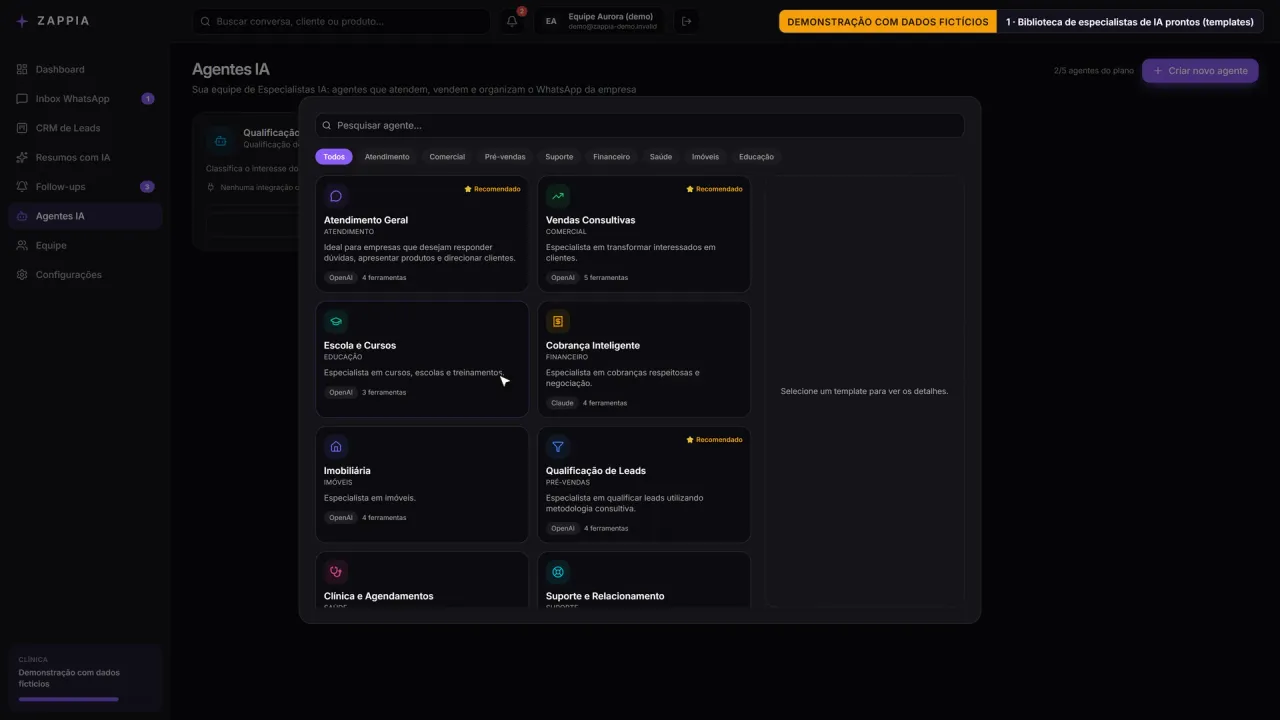Show Saúde templates
Screen dimensions: 1280x720
pyautogui.click(x=661, y=157)
